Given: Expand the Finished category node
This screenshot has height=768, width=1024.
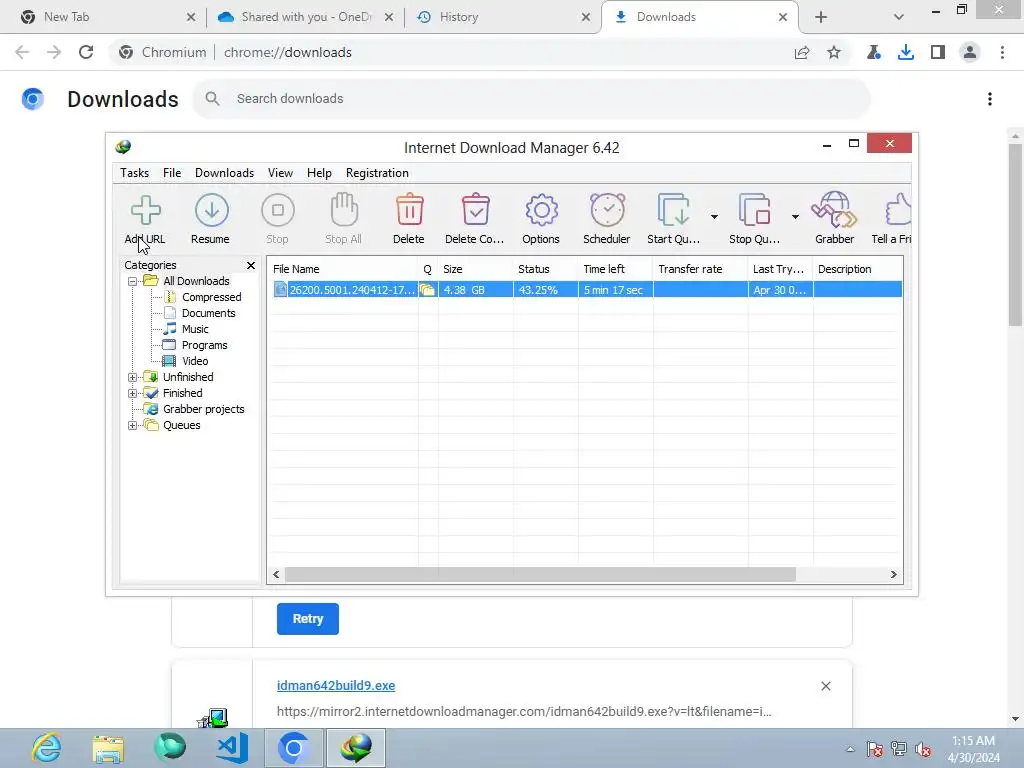Looking at the screenshot, I should tap(133, 393).
